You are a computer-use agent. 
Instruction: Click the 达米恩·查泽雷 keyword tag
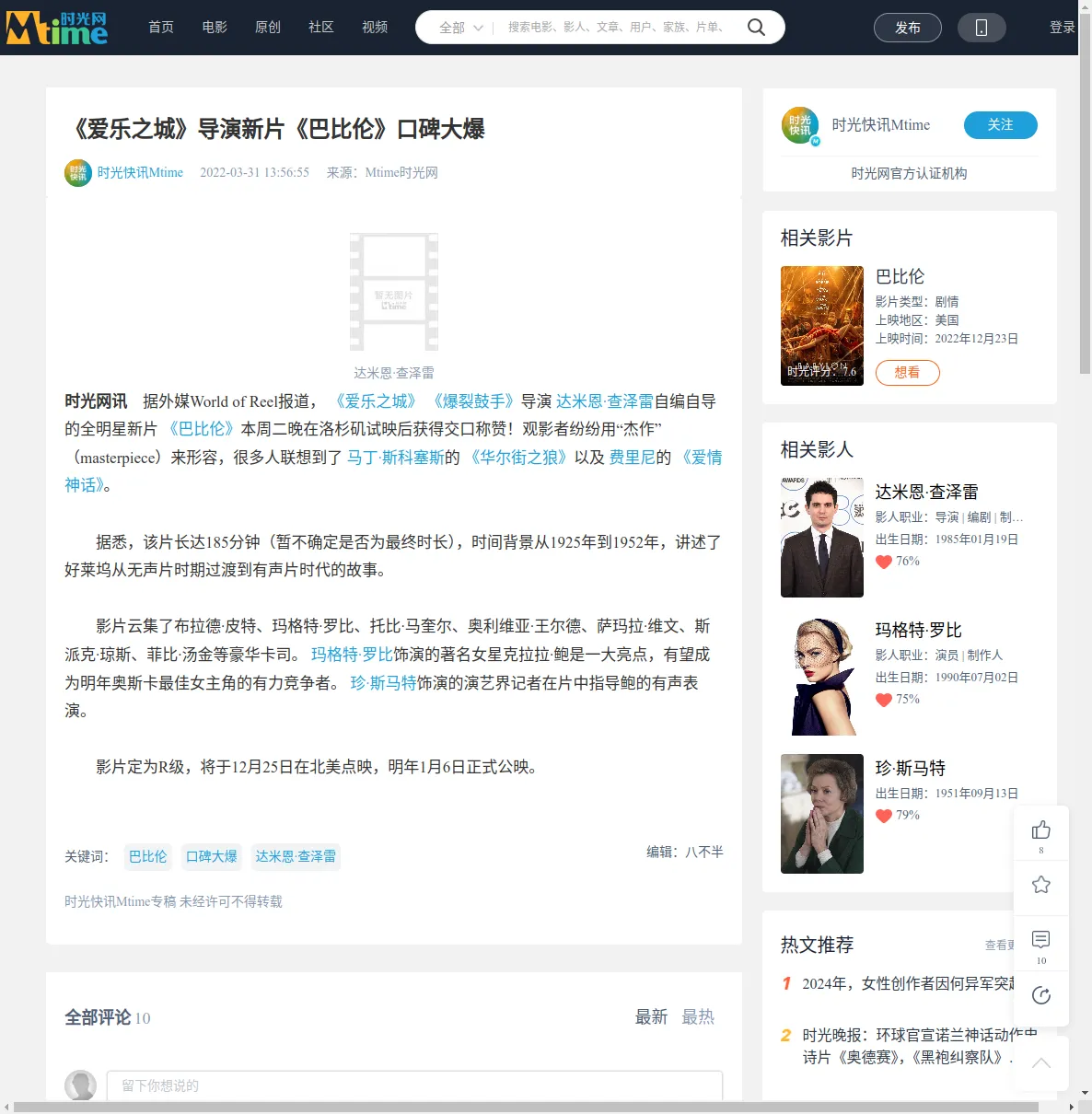pos(296,857)
